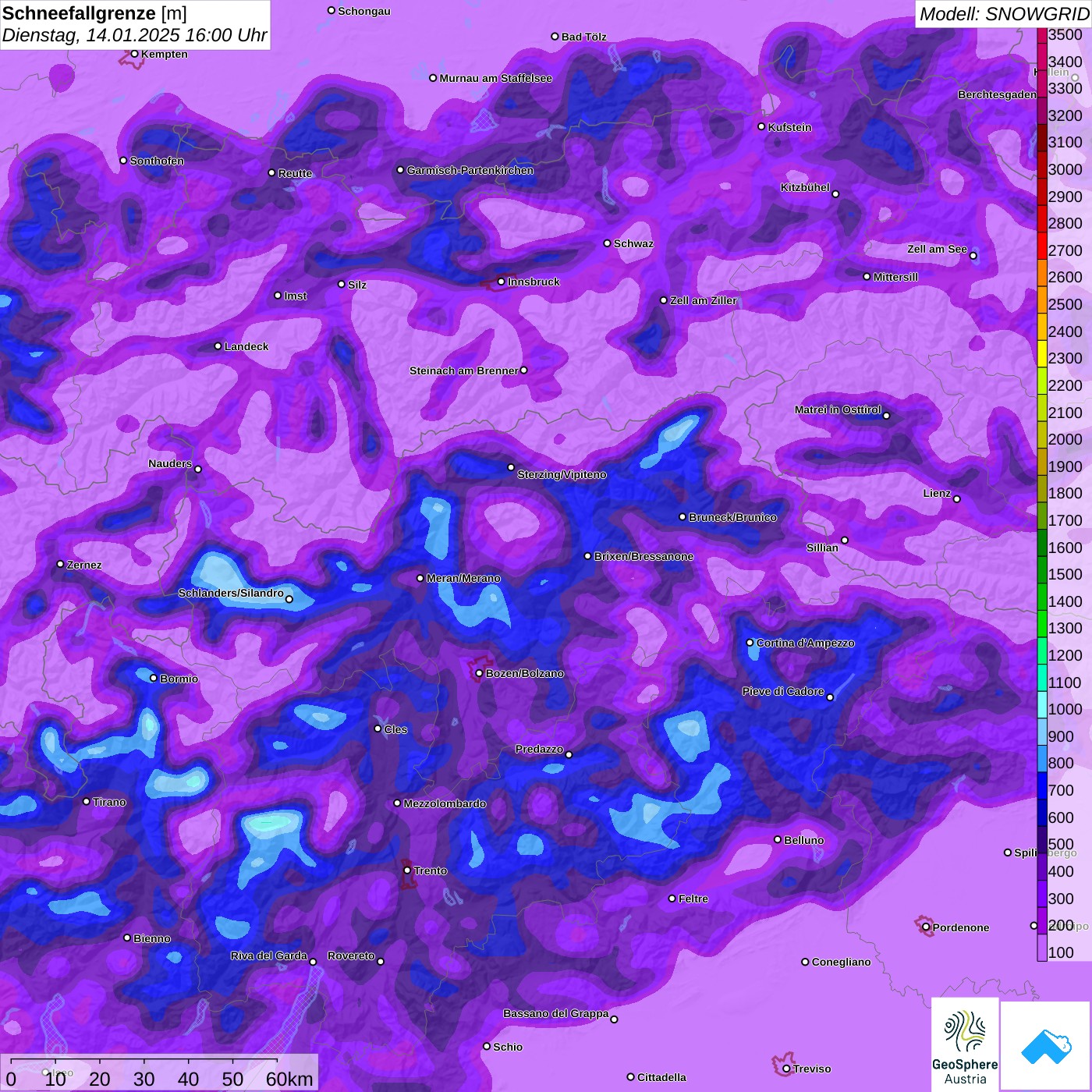Click the "Sterzing/Vipiteno" map label

click(x=562, y=474)
